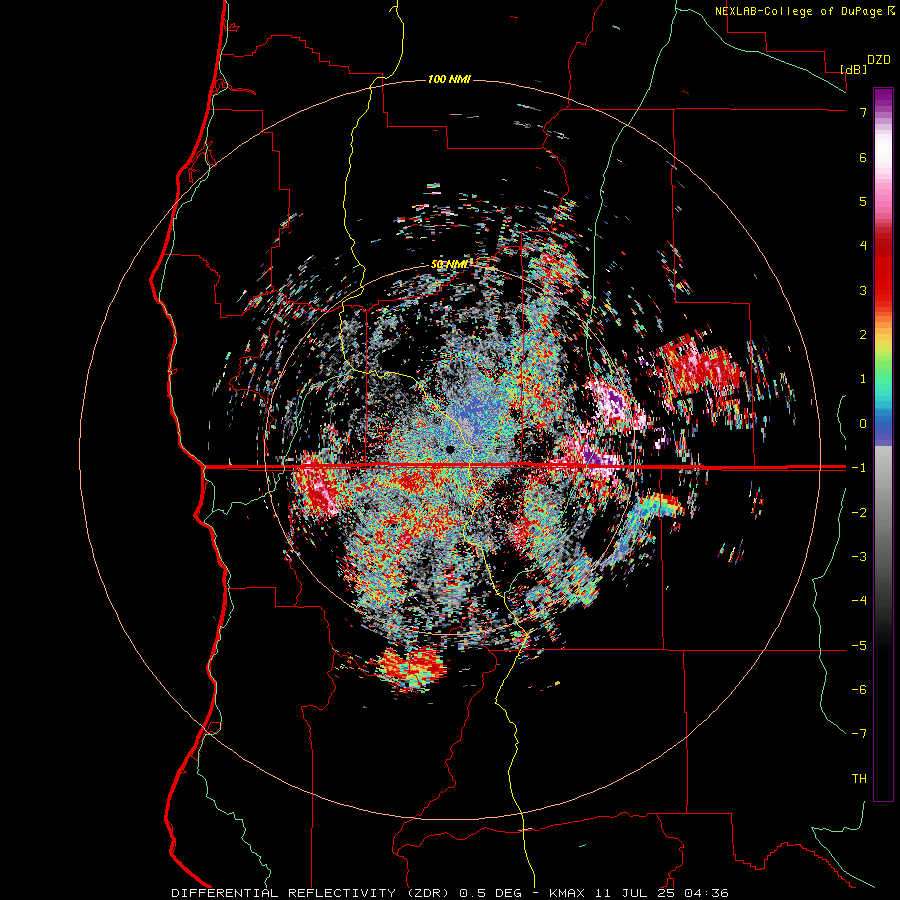Click the 1 dB scale value

pyautogui.click(x=862, y=379)
